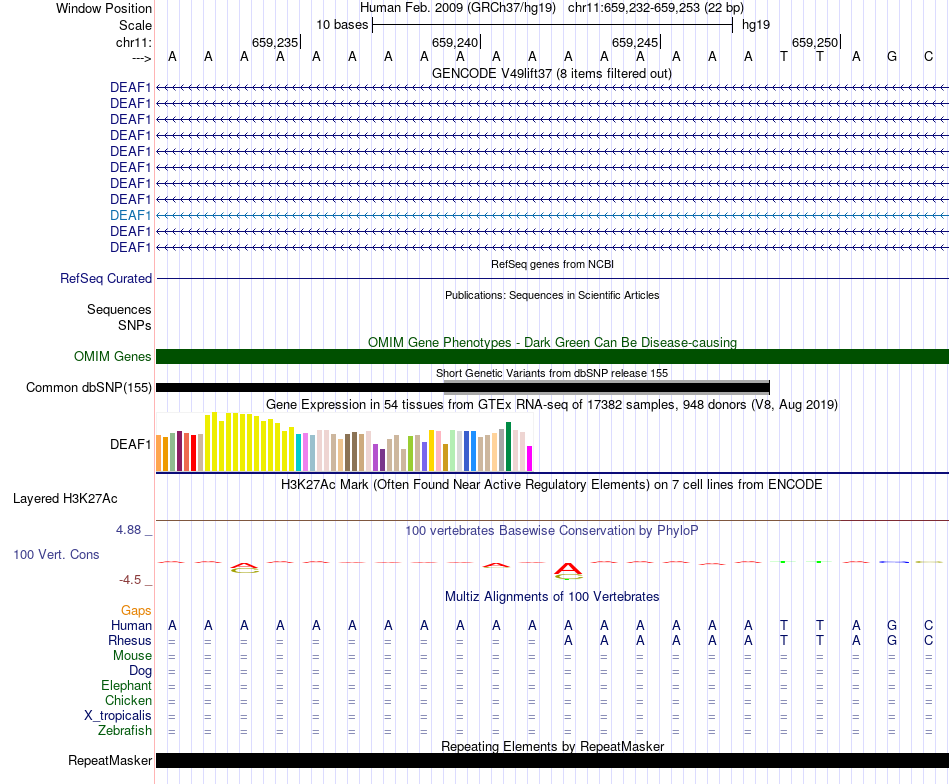Click the blue G mark in PhyloP track

click(x=894, y=562)
